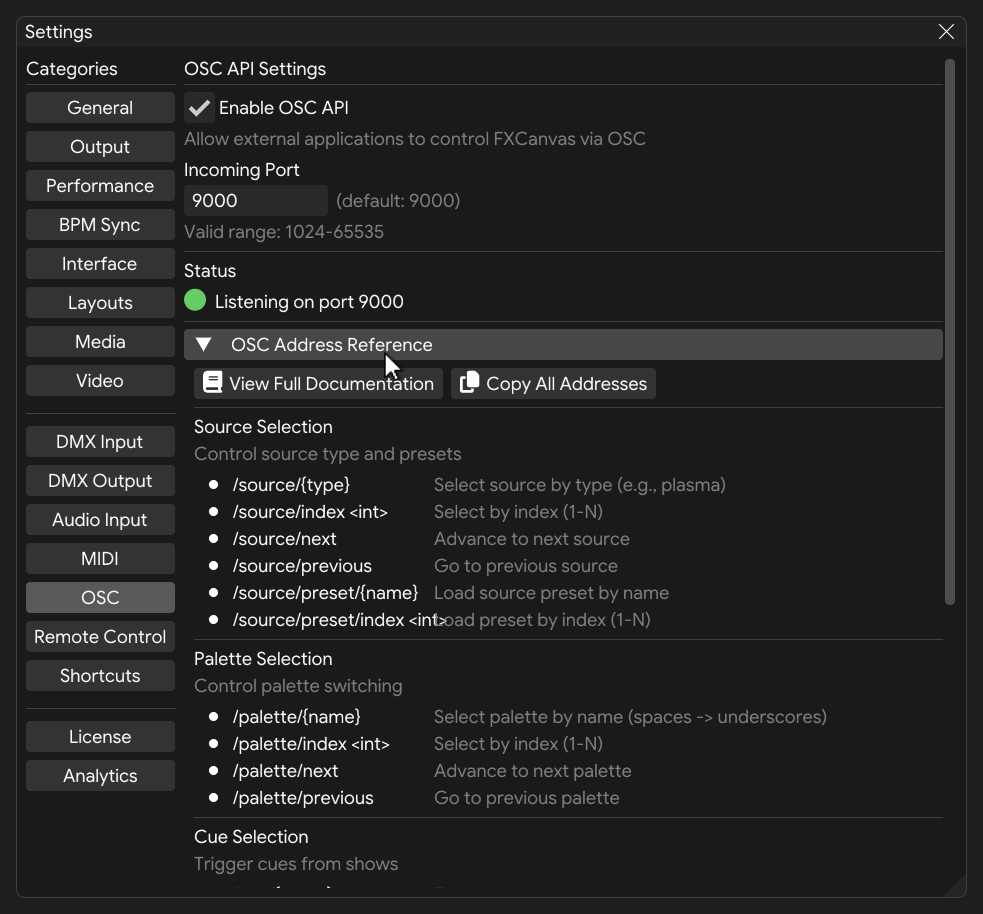Click the (default: 9000) label

[x=398, y=201]
